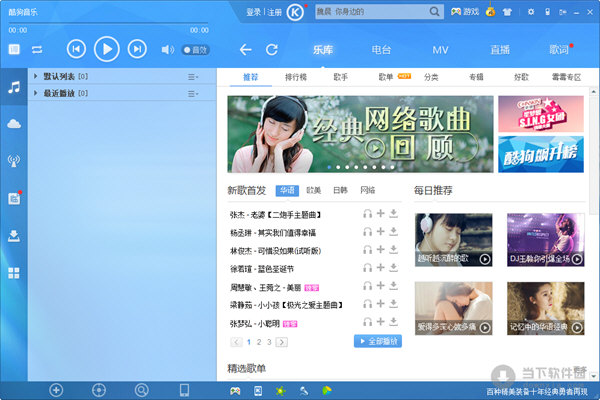Go to next page arrow of songs

(x=282, y=342)
